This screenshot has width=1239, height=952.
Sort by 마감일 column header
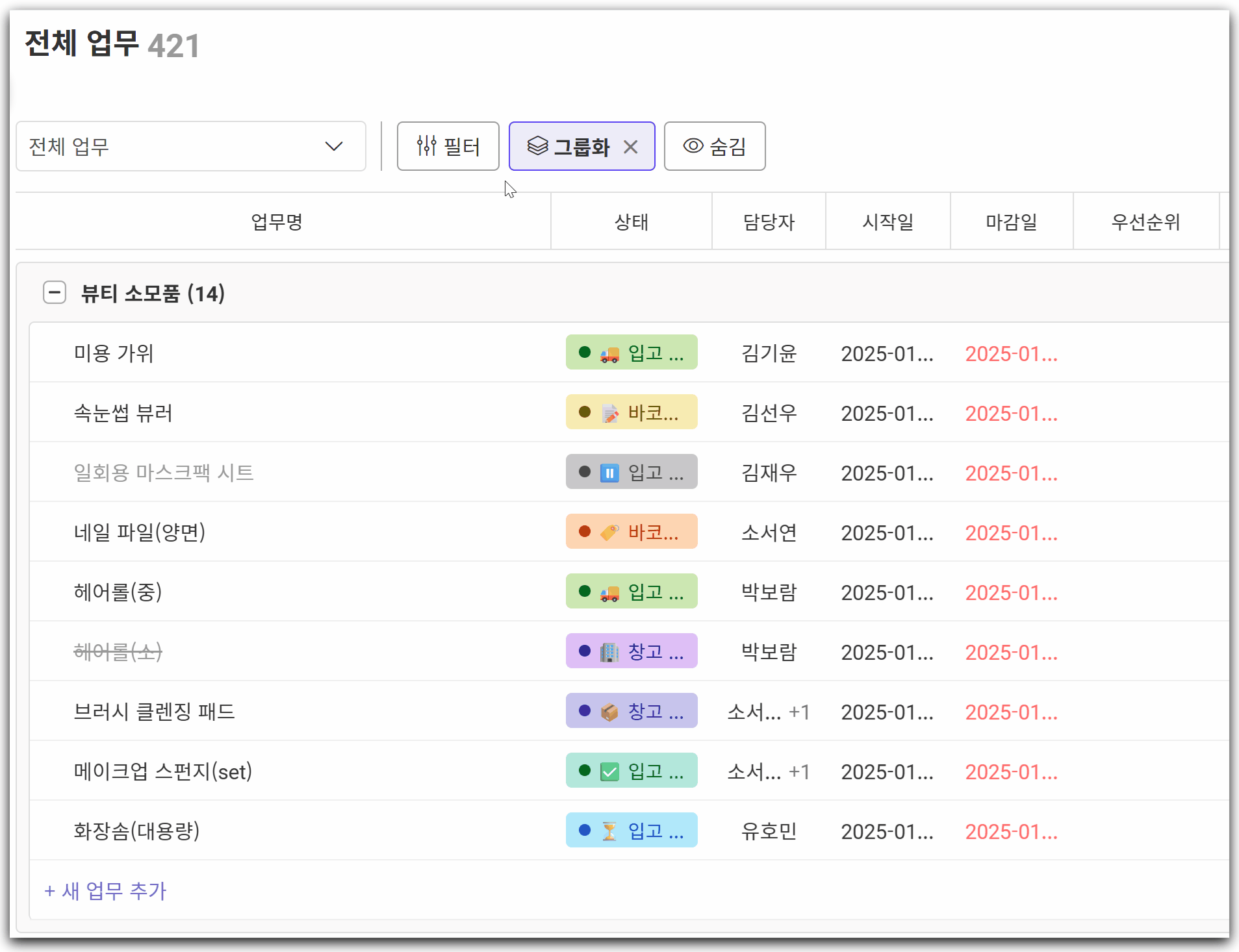pyautogui.click(x=1011, y=222)
